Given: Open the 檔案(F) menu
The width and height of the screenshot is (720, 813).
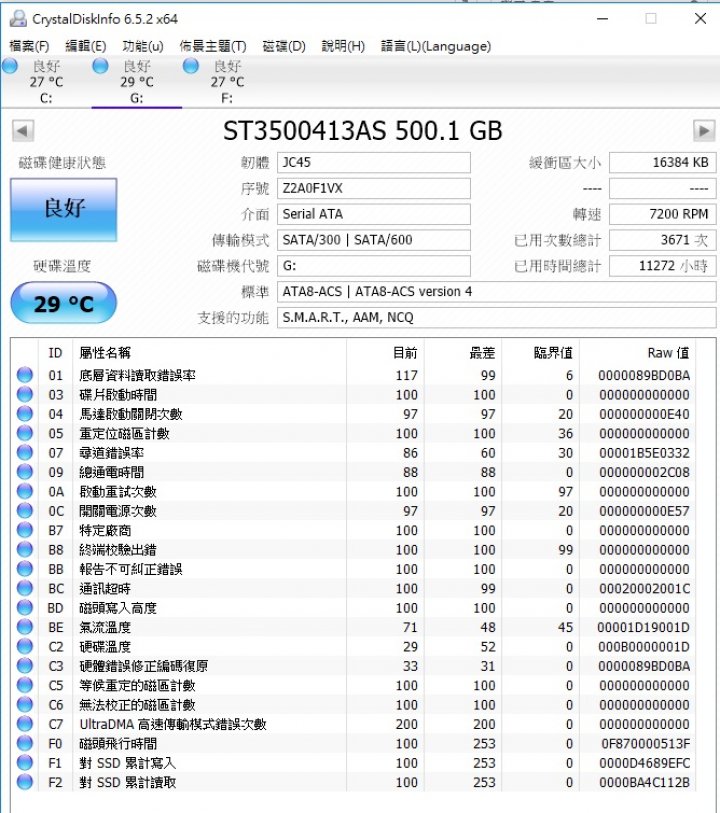Looking at the screenshot, I should pos(29,46).
